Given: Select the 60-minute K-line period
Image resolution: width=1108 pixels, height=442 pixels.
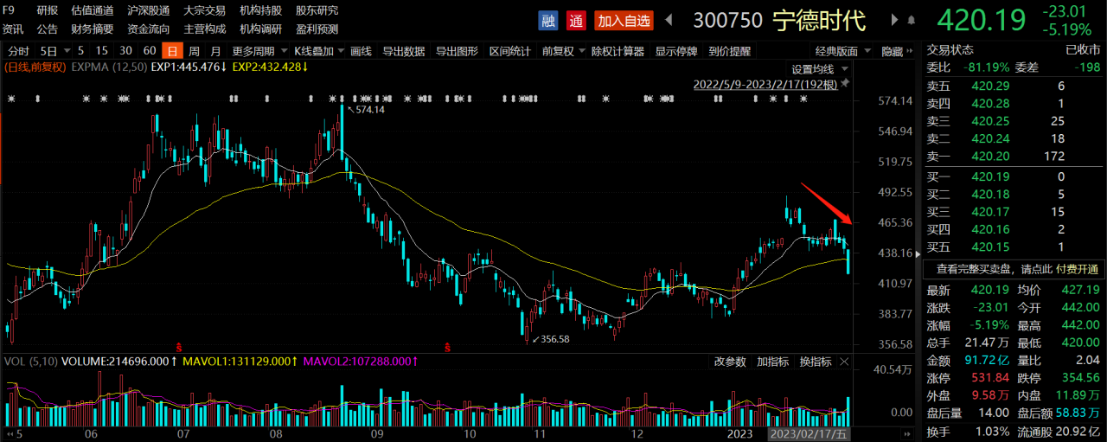Looking at the screenshot, I should pyautogui.click(x=149, y=51).
